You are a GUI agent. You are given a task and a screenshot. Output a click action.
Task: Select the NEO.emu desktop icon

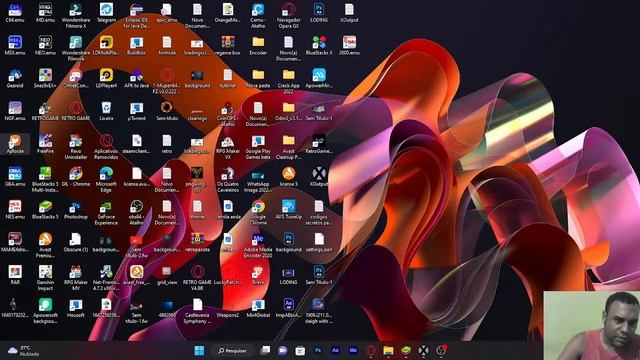45,45
